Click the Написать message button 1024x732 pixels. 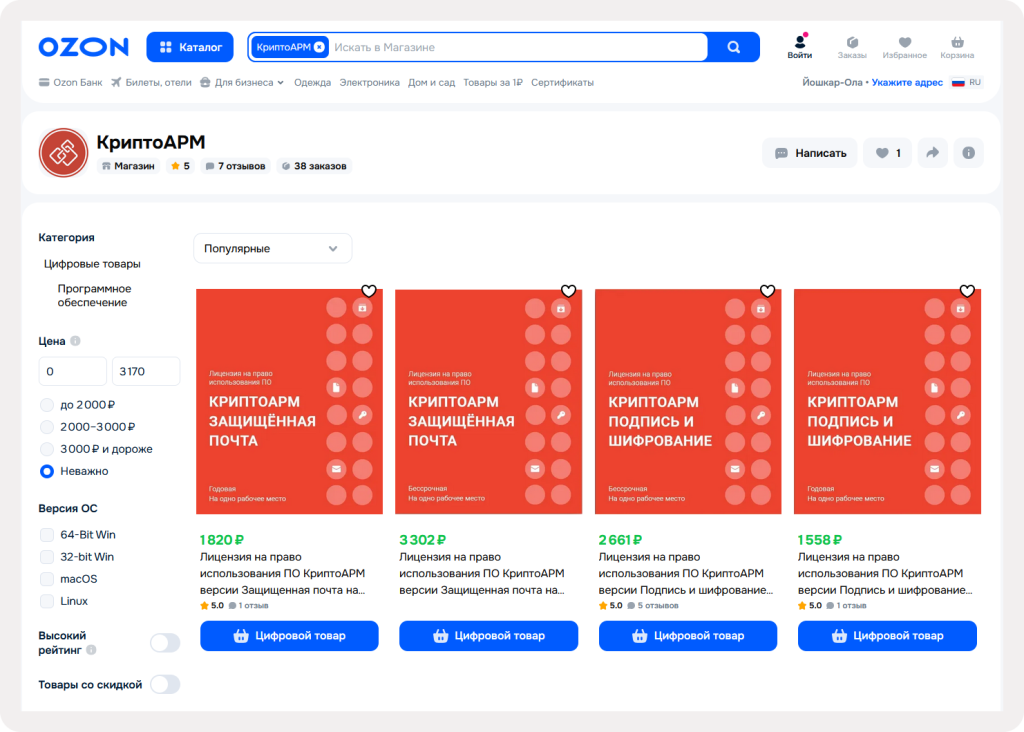coord(810,153)
